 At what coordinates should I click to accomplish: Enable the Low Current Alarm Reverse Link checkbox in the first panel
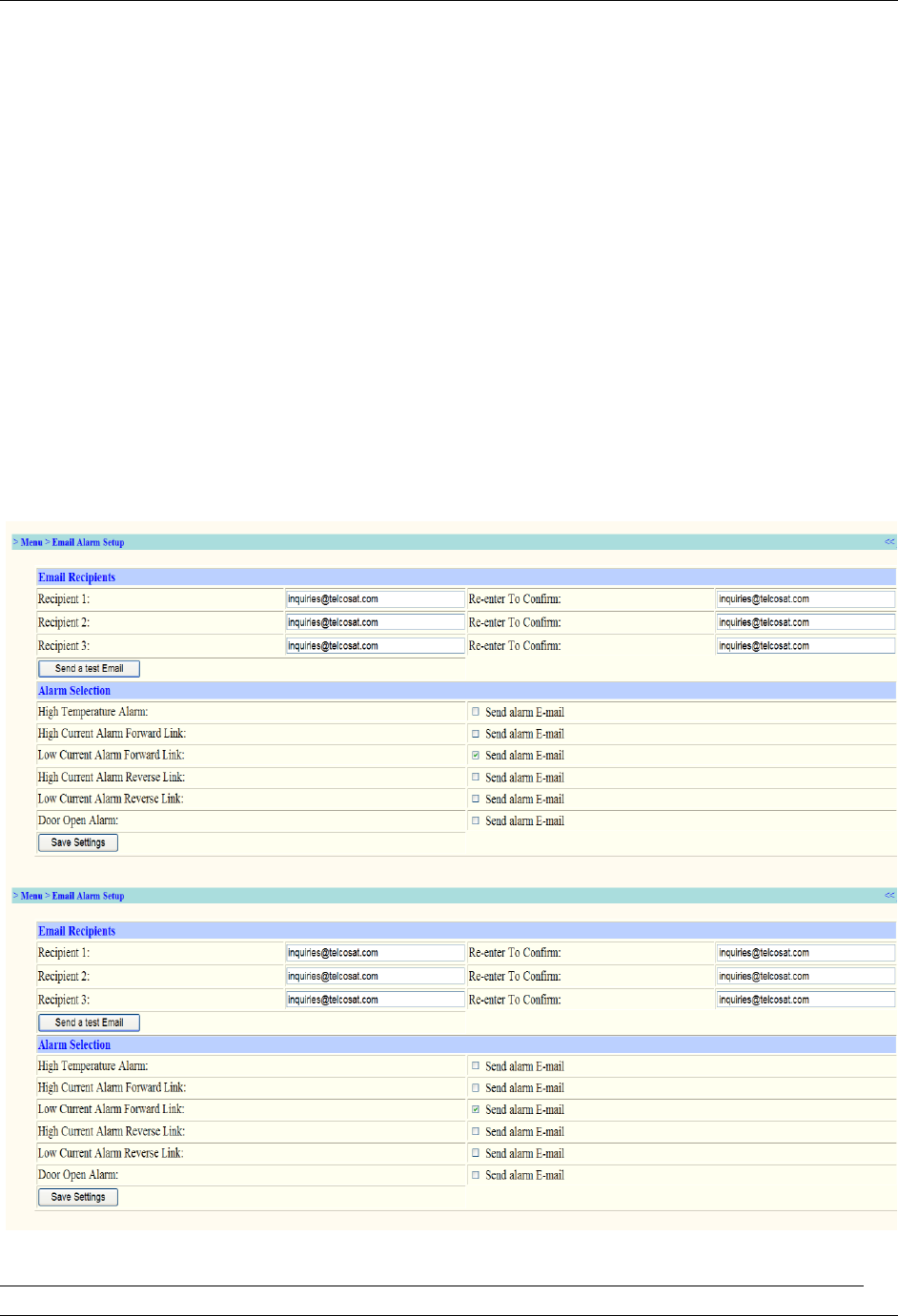coord(476,799)
